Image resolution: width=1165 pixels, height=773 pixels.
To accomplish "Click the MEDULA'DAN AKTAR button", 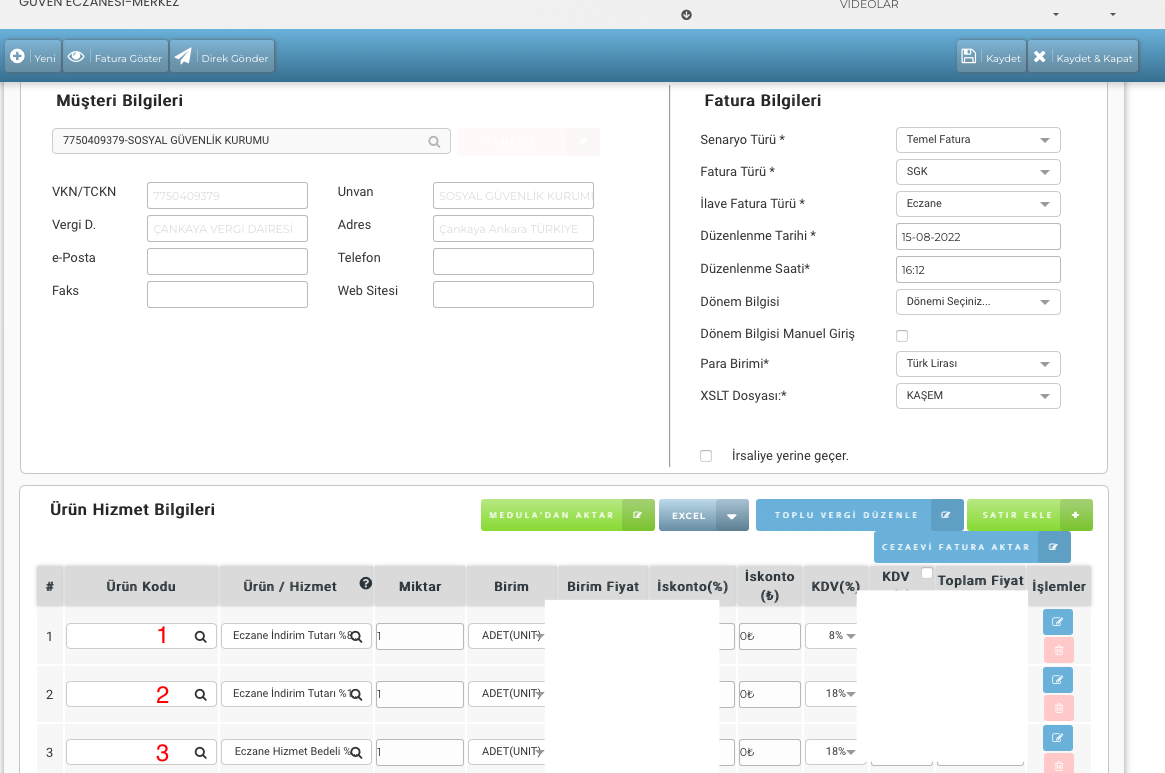I will point(567,515).
